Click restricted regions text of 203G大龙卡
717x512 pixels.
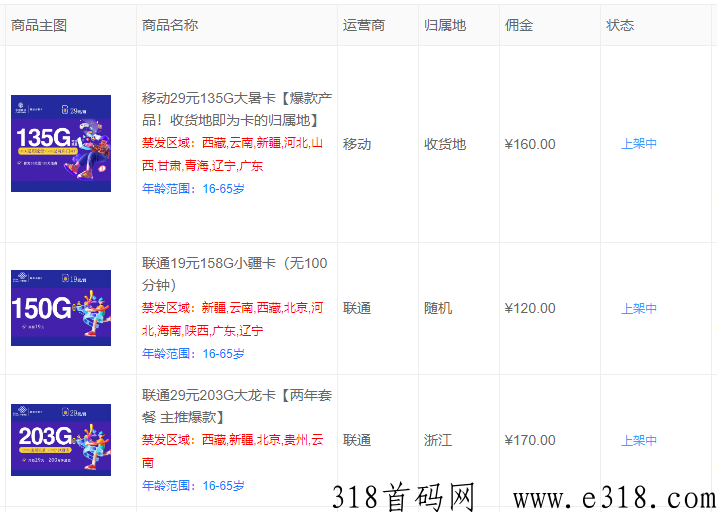click(233, 451)
